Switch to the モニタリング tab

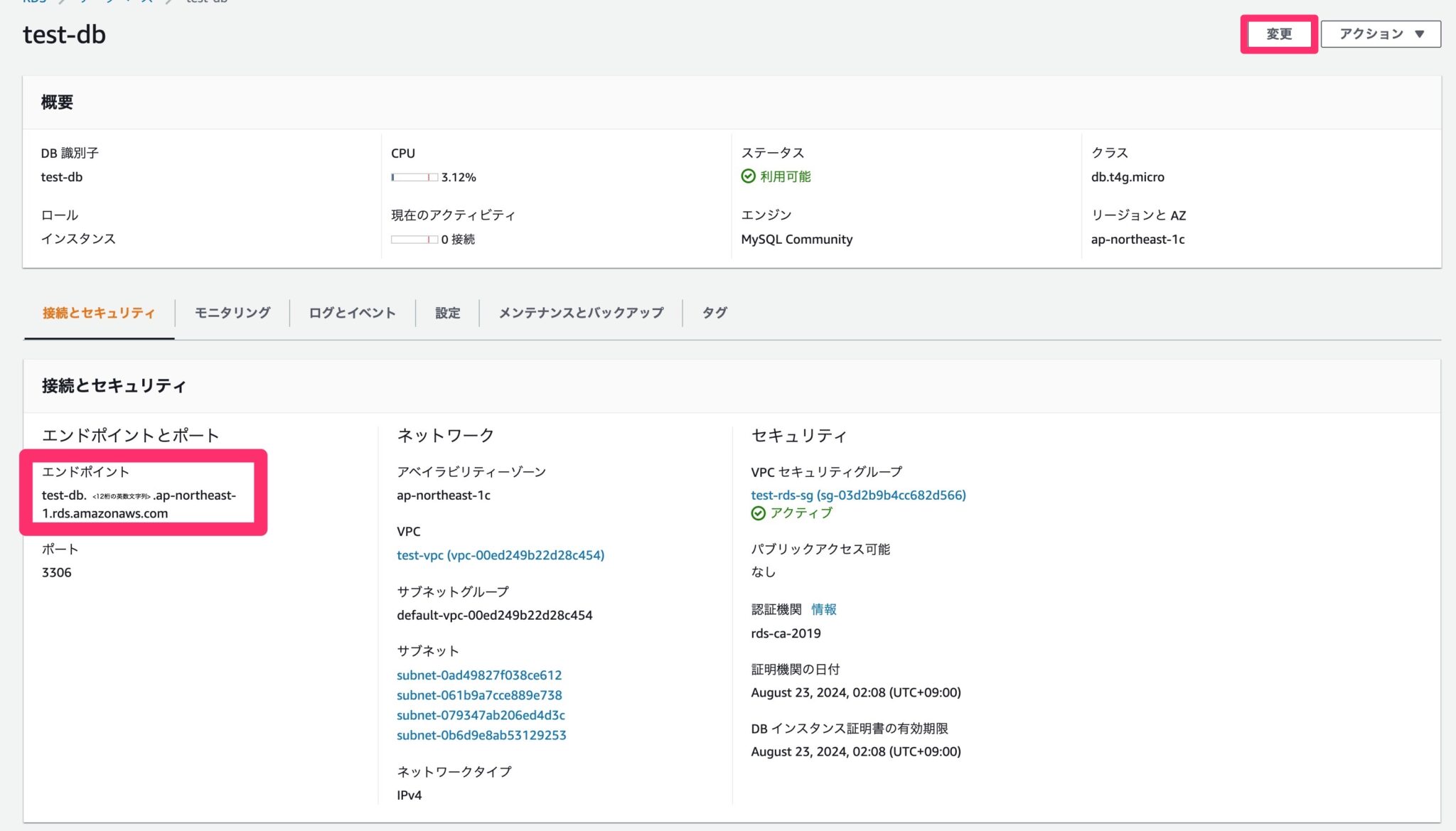232,313
